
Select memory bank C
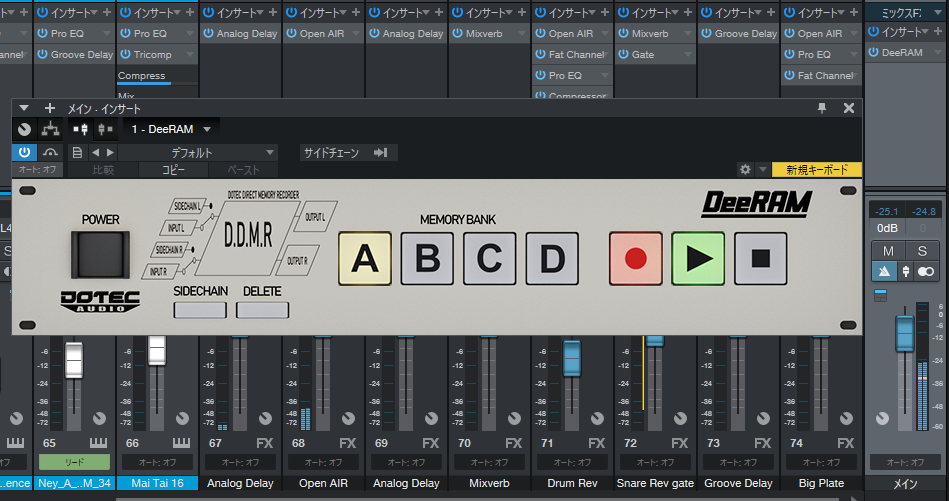coord(490,258)
